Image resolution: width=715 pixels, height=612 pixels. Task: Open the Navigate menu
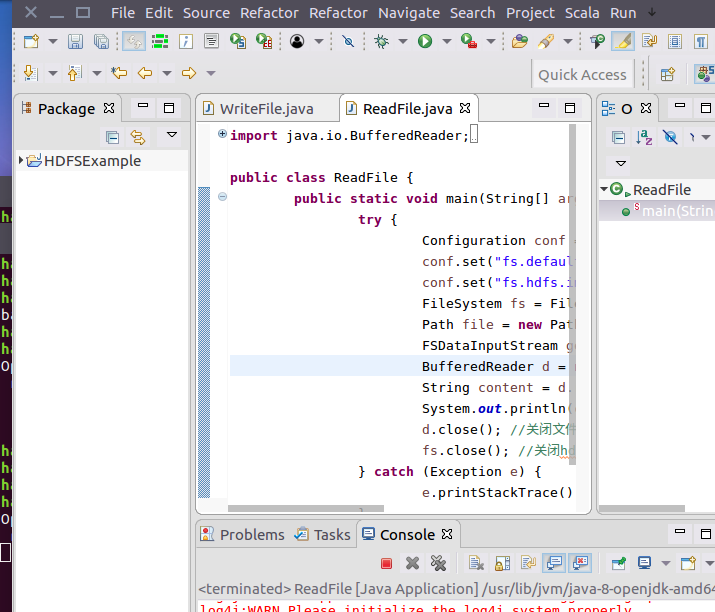pos(409,13)
